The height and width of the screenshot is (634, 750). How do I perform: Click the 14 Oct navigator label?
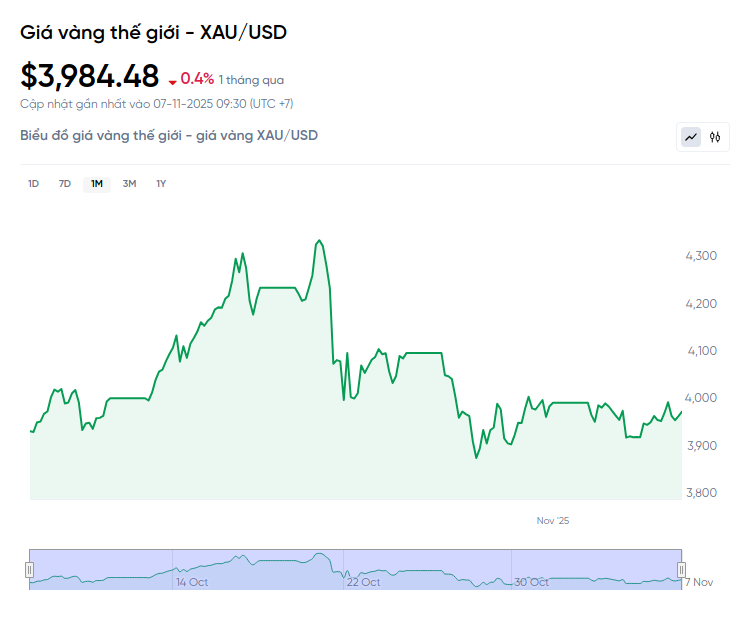(x=192, y=582)
